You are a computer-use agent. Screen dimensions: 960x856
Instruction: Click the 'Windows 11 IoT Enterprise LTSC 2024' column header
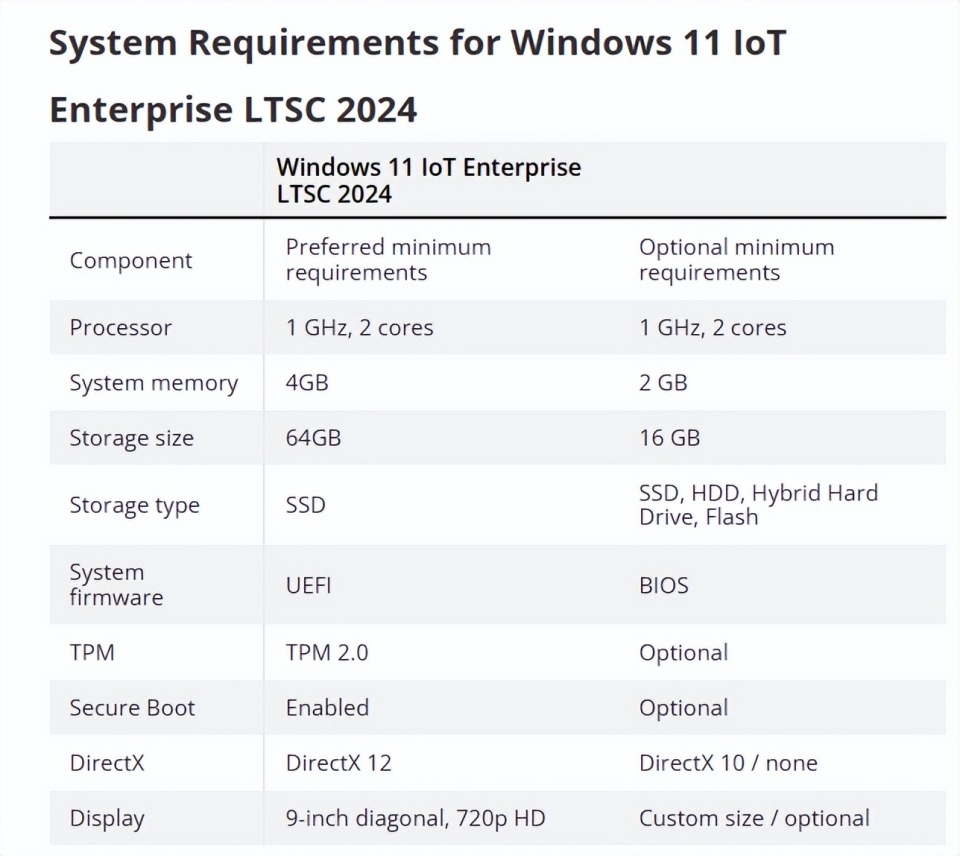(x=430, y=180)
